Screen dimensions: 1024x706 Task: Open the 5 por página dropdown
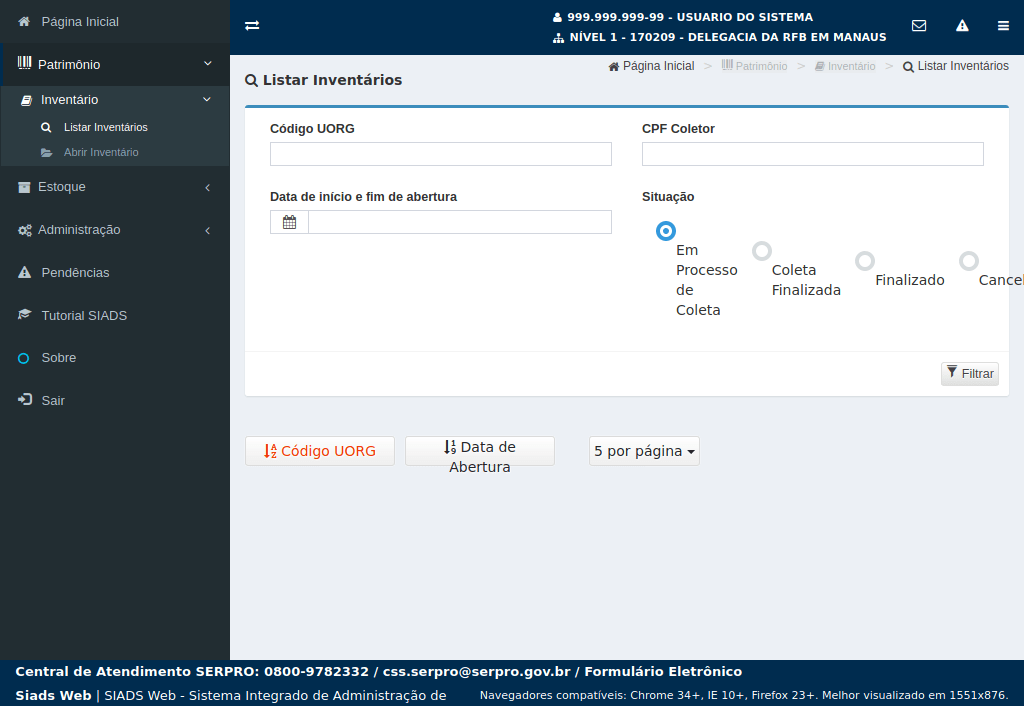click(644, 451)
